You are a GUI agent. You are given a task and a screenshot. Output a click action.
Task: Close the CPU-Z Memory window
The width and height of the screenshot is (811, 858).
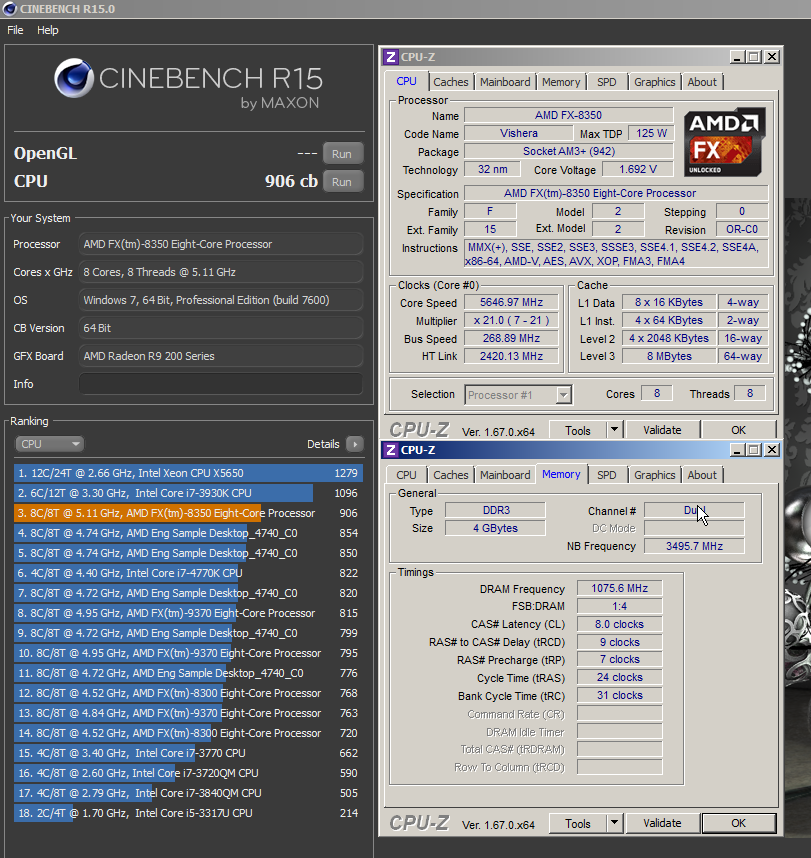[772, 449]
